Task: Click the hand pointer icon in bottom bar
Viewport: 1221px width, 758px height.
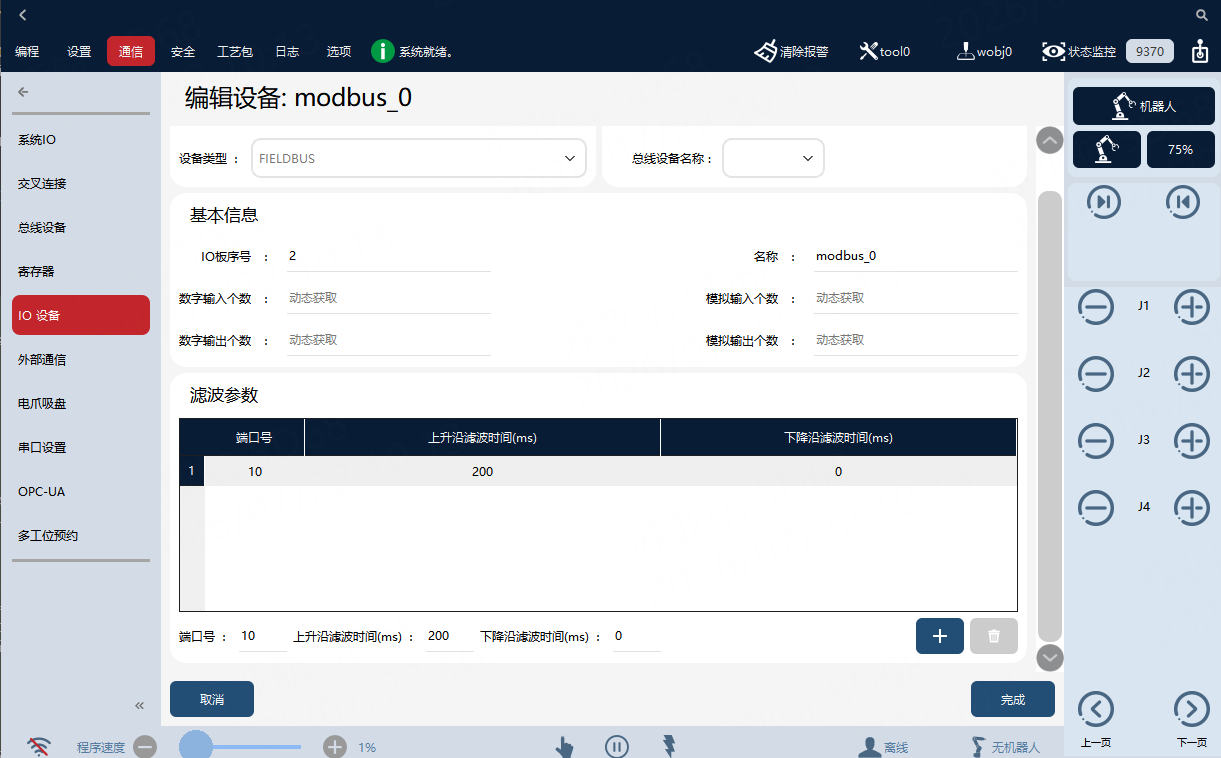Action: point(565,746)
